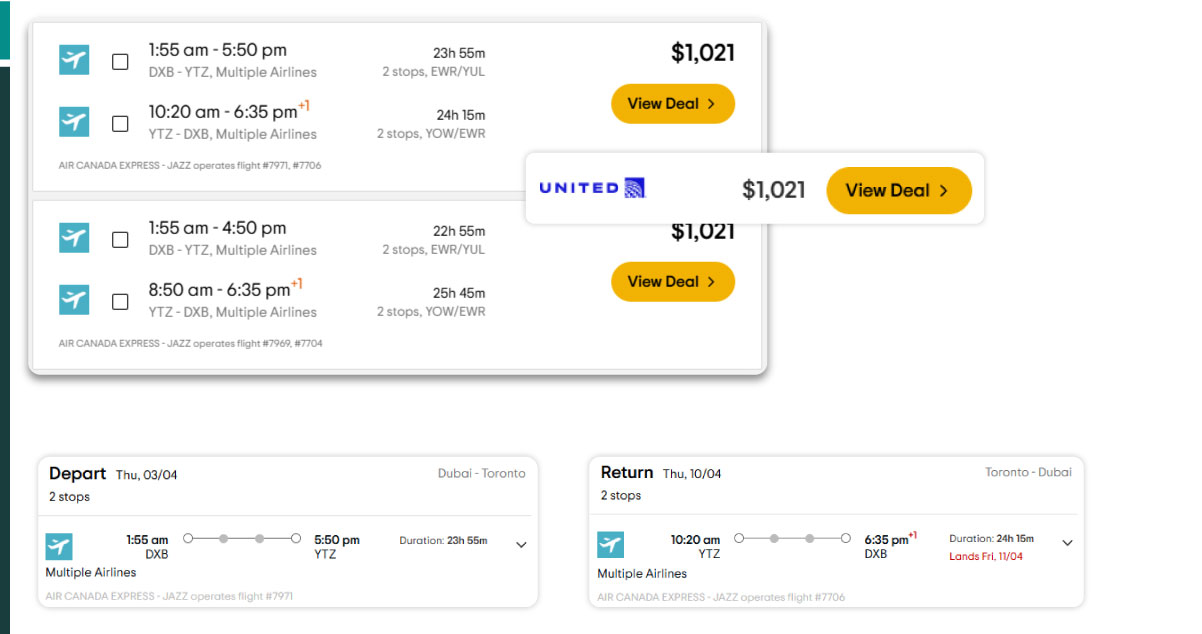Check the box for the 1:55 am - 5:50 pm flight

coord(120,60)
